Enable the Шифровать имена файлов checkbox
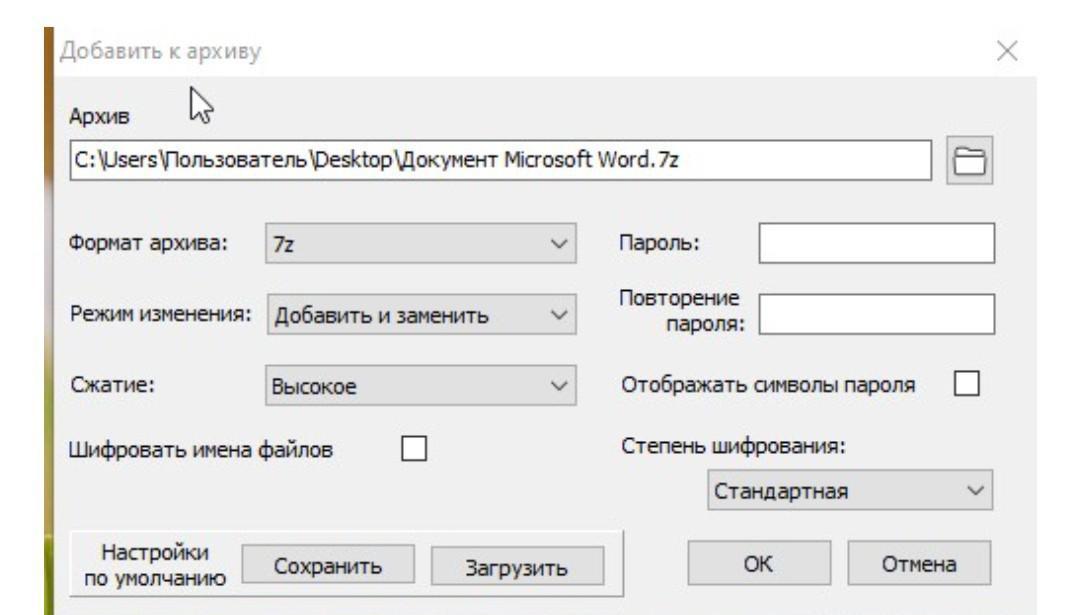This screenshot has width=1080, height=615. pos(413,449)
